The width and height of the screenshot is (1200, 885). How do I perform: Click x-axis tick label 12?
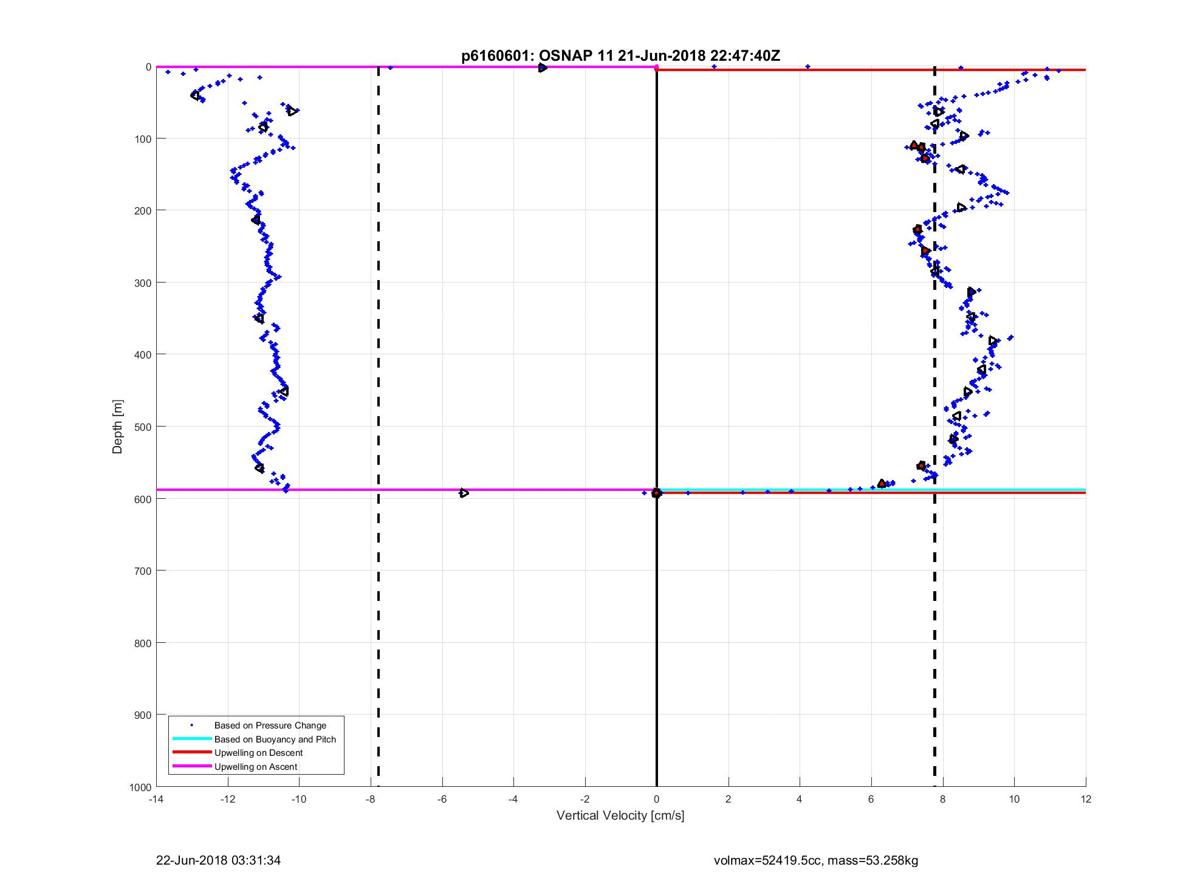[x=1086, y=799]
